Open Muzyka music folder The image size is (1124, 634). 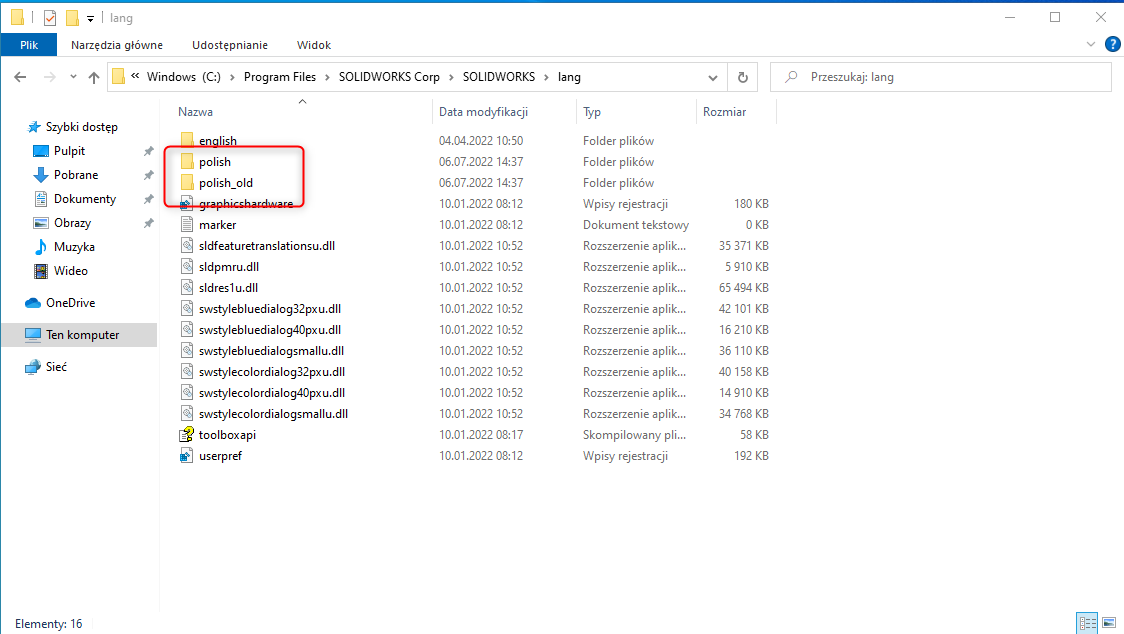[74, 247]
